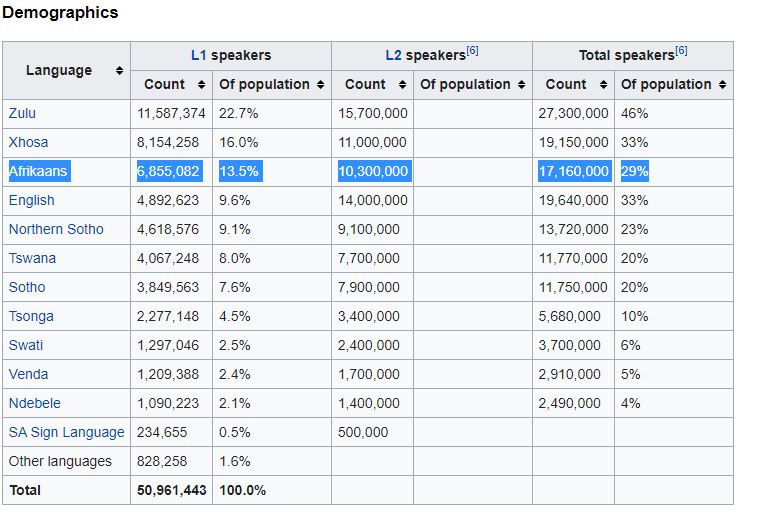Open the Tswana language link
Image resolution: width=773 pixels, height=513 pixels.
point(33,258)
